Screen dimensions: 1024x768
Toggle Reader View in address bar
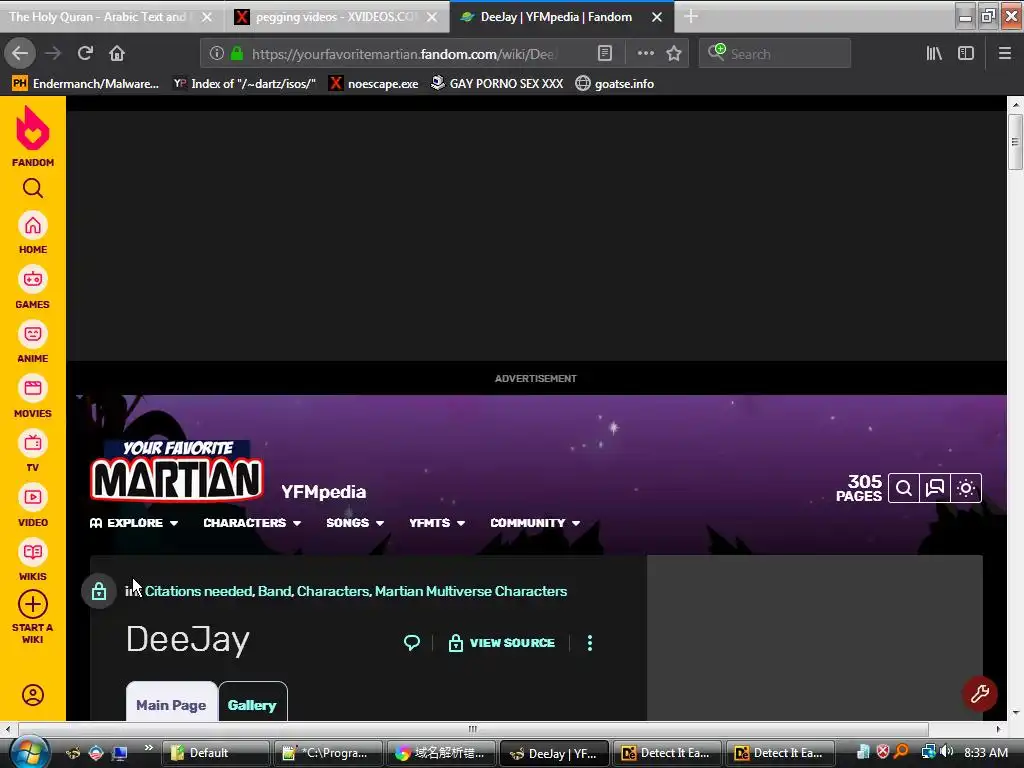(605, 53)
